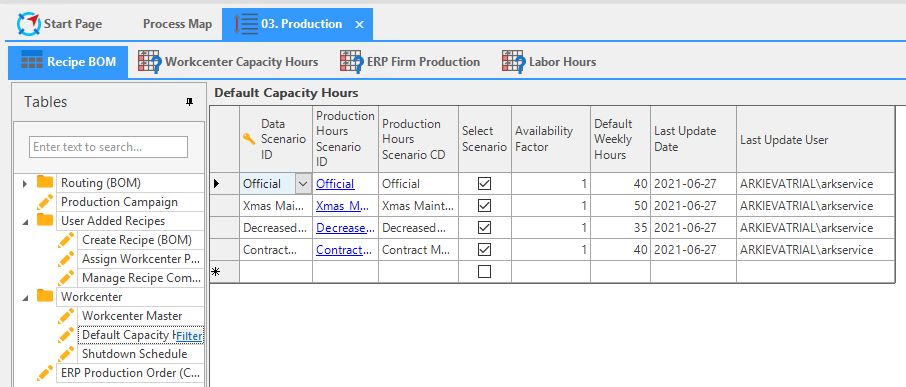Click the Labor Hours grid icon
The height and width of the screenshot is (387, 906).
pos(514,62)
